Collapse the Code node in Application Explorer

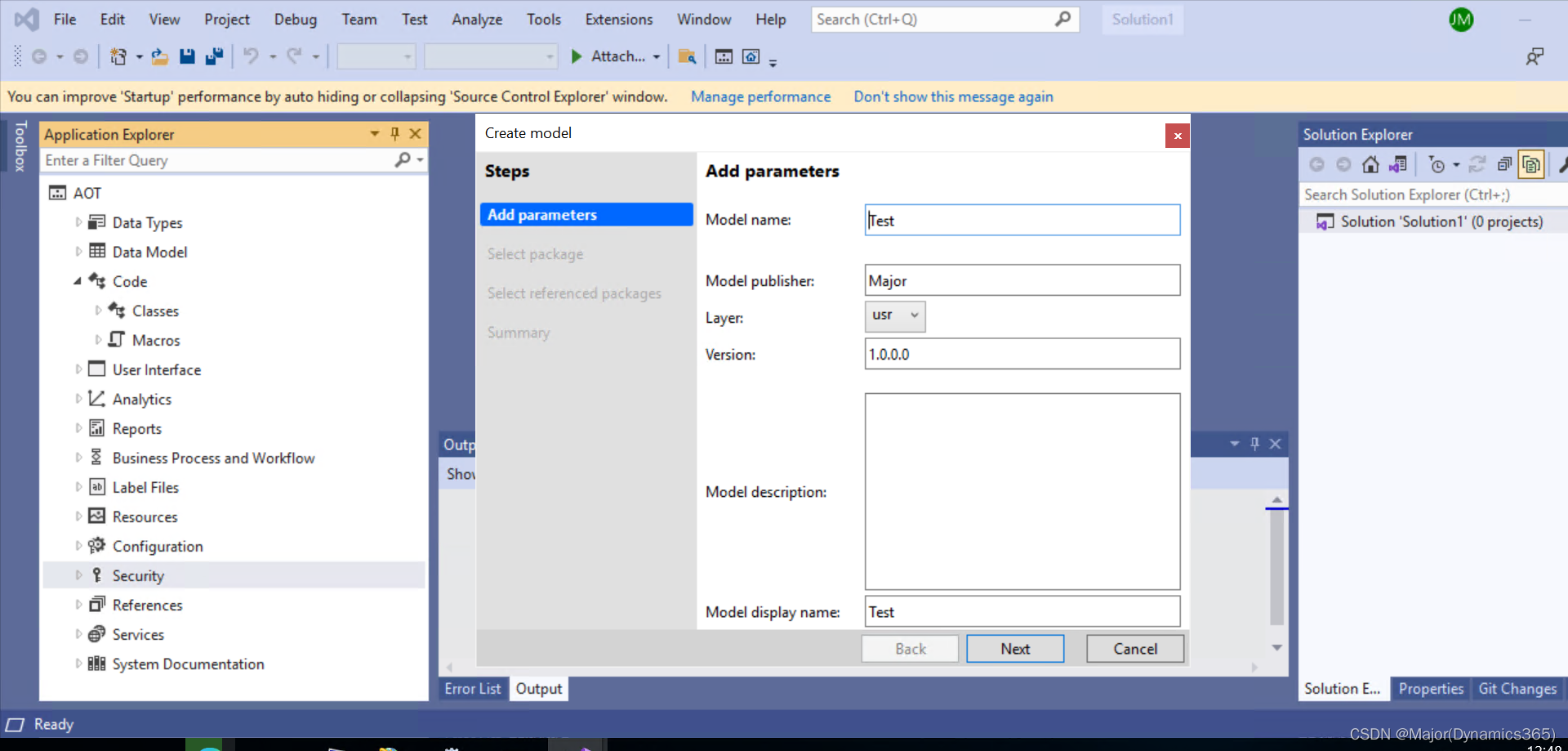point(77,280)
